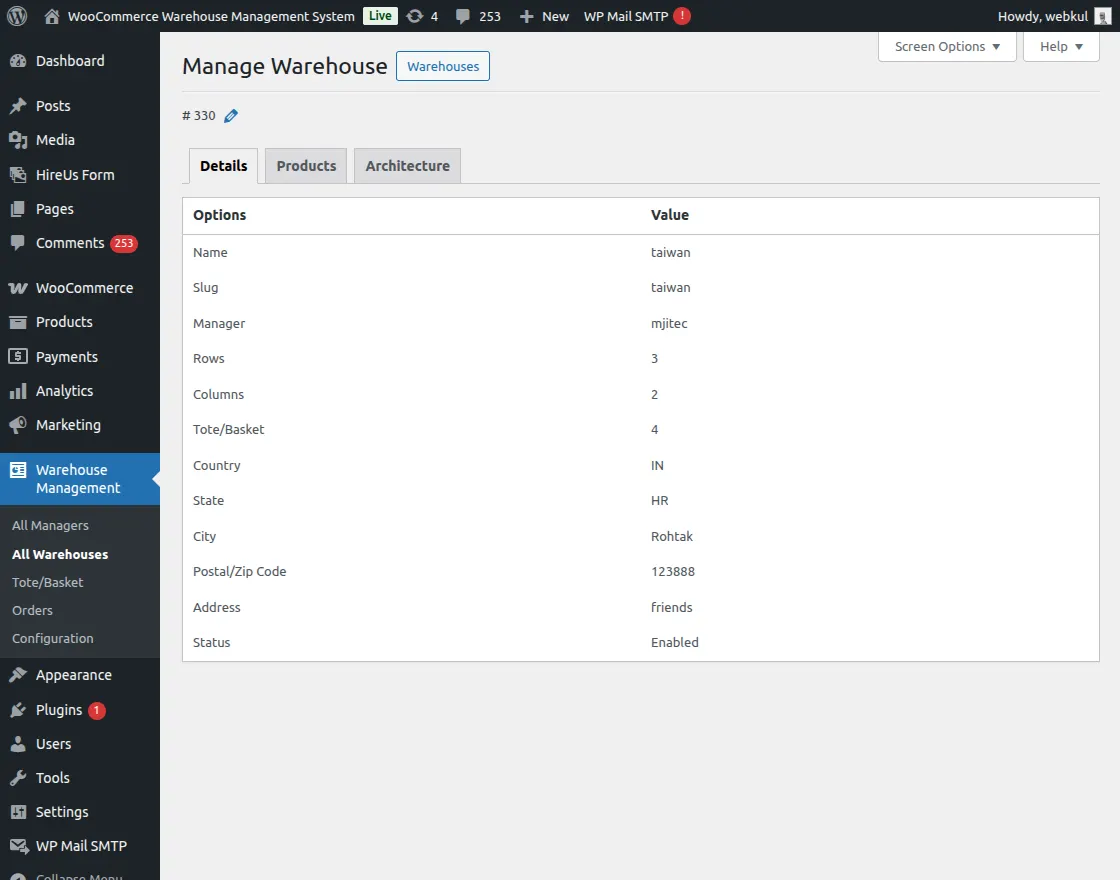The image size is (1120, 880).
Task: Click the Posts pin icon
Action: coord(18,106)
